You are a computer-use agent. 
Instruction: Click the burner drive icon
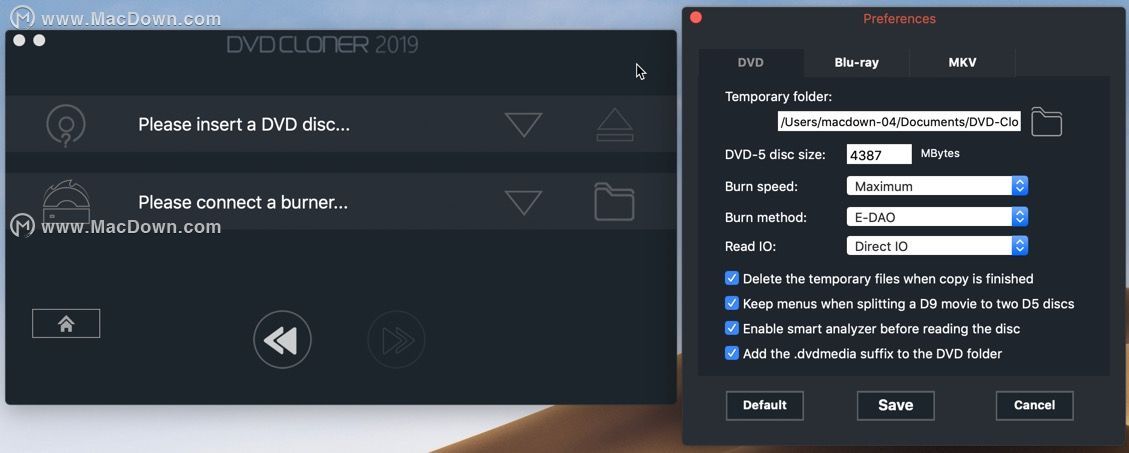coord(66,202)
